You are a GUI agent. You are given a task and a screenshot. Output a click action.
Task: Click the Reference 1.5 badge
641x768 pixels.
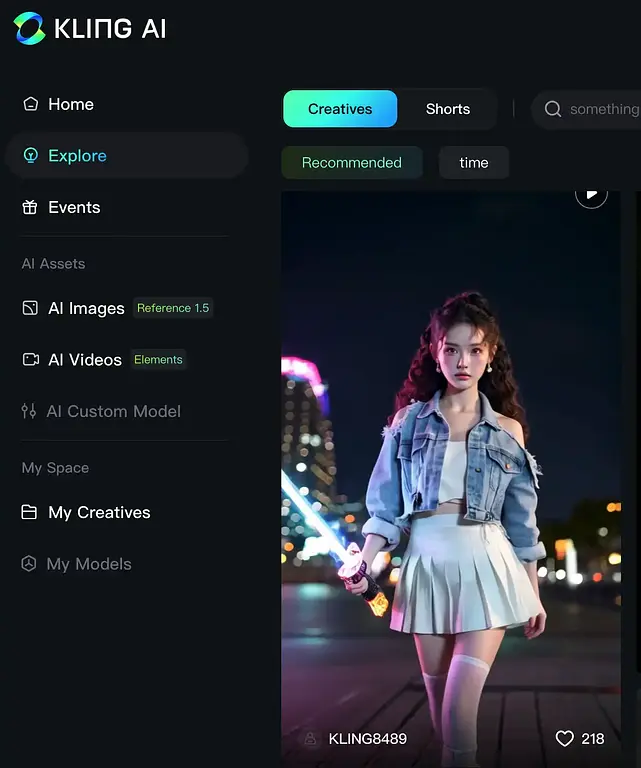pos(173,308)
